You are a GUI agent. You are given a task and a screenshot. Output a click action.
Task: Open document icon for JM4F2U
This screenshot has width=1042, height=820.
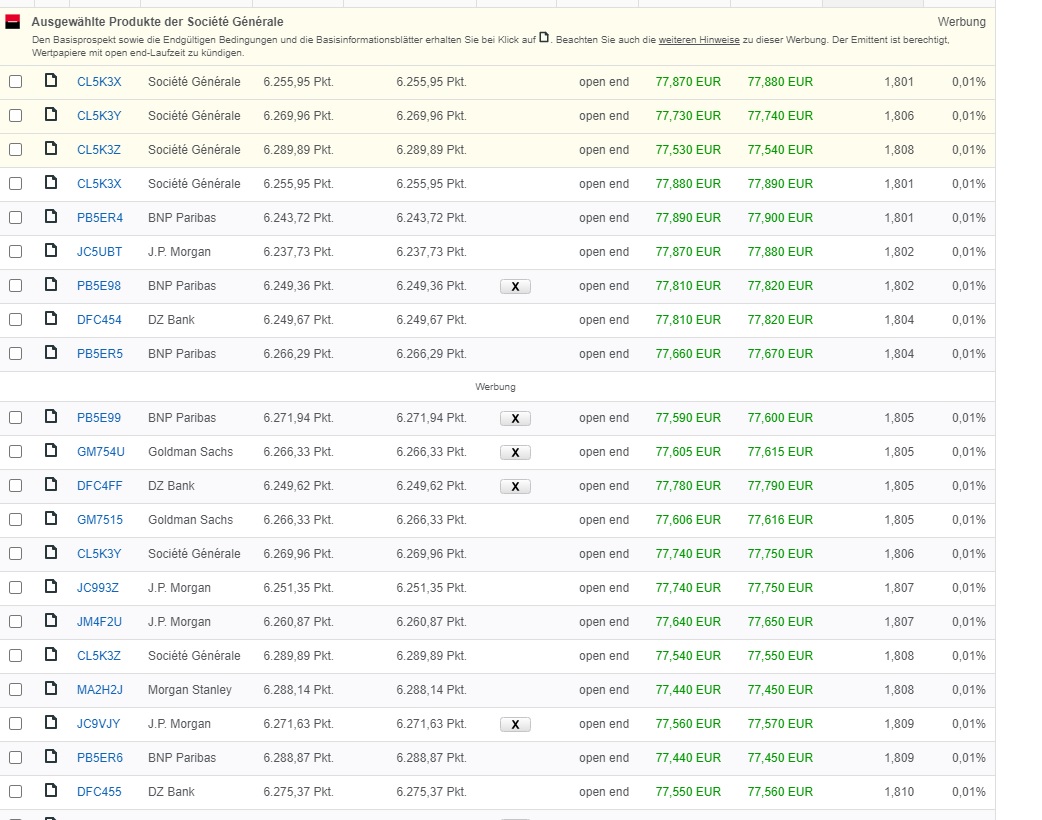tap(51, 621)
